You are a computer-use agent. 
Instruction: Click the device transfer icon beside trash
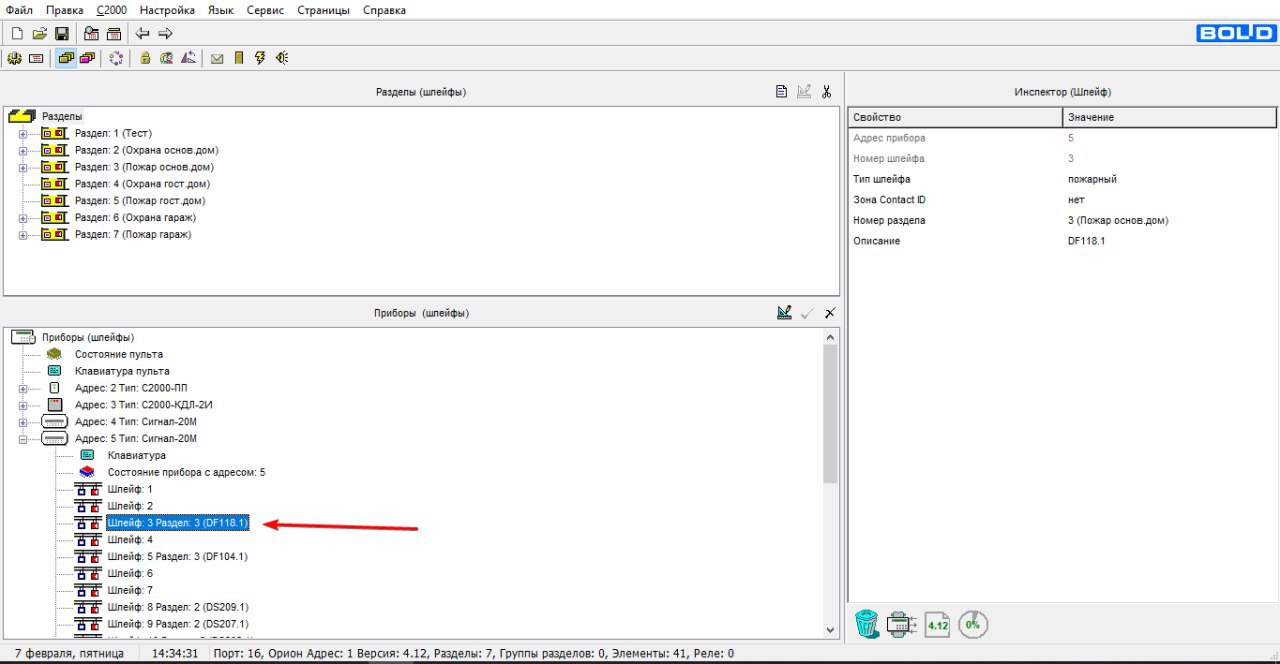pos(902,625)
